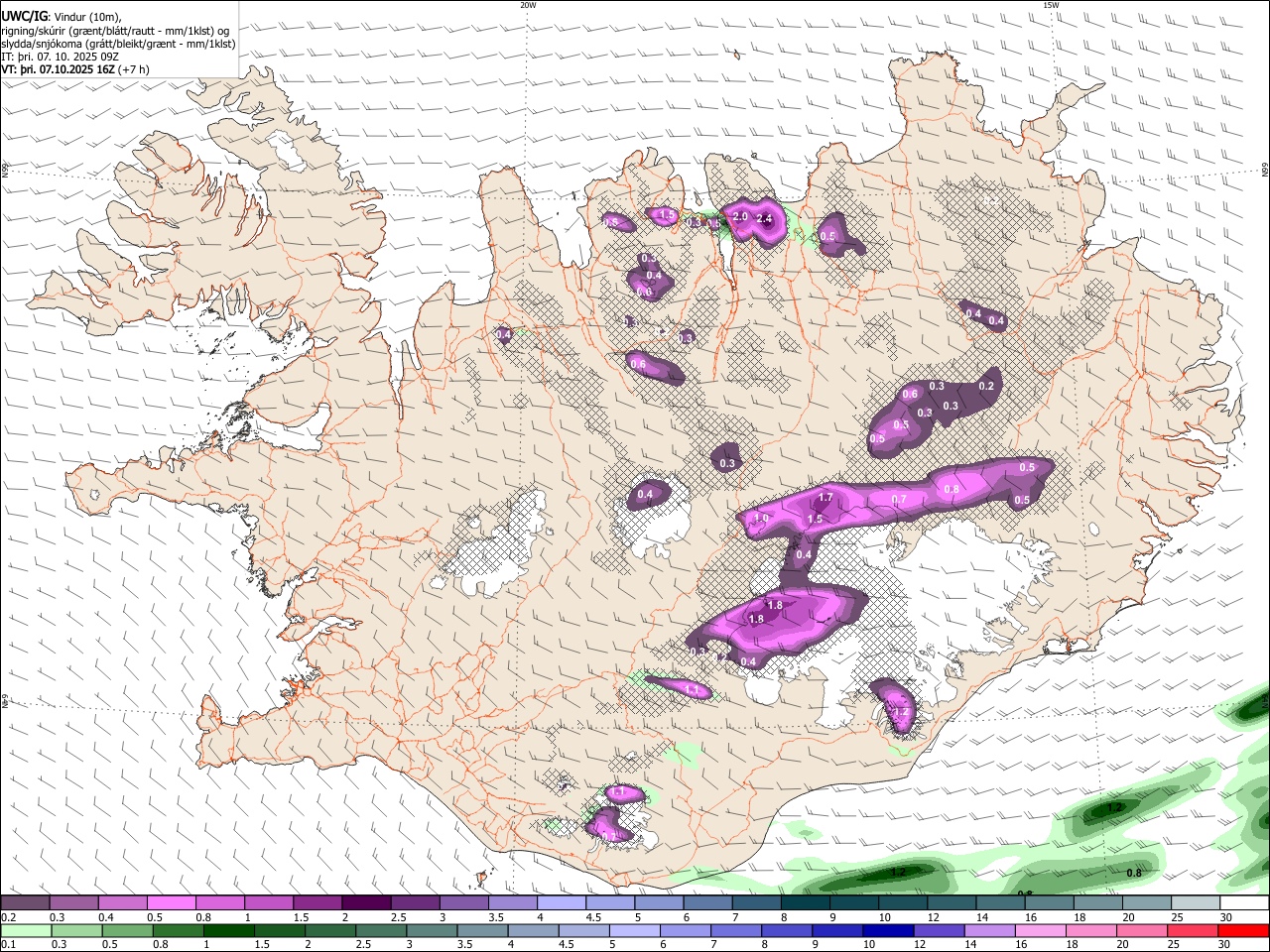Image resolution: width=1270 pixels, height=952 pixels.
Task: Click the valid time line "VT: þri. 07.10.2025 16Z (+7 h)"
Action: pos(75,69)
